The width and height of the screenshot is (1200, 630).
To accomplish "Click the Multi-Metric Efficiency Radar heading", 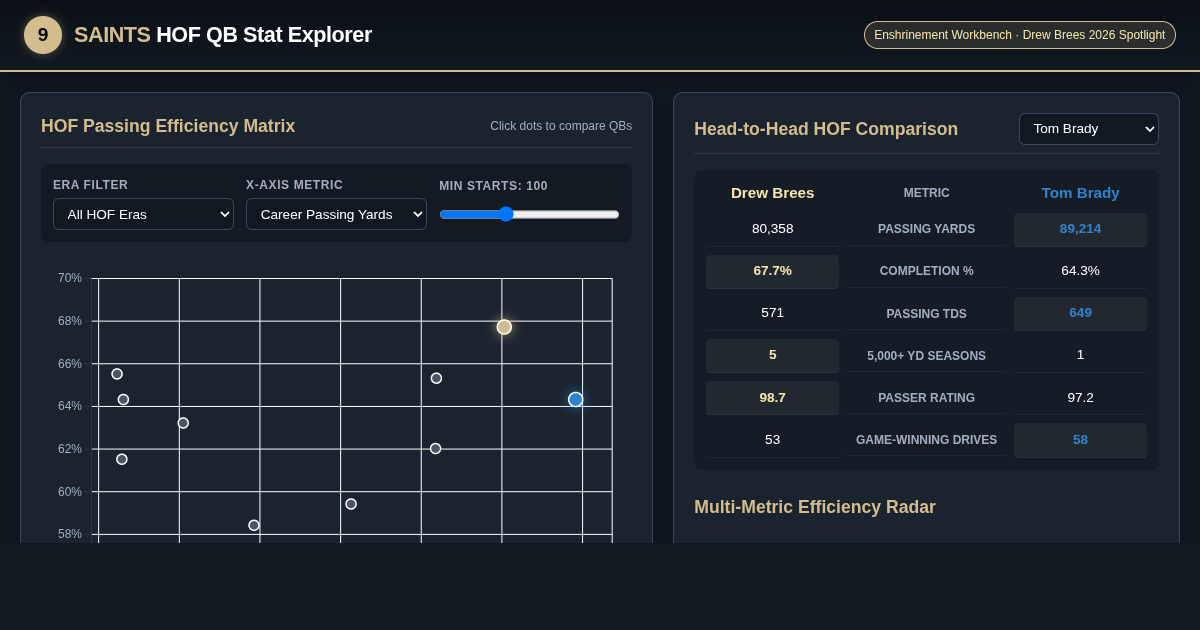I will [x=815, y=507].
